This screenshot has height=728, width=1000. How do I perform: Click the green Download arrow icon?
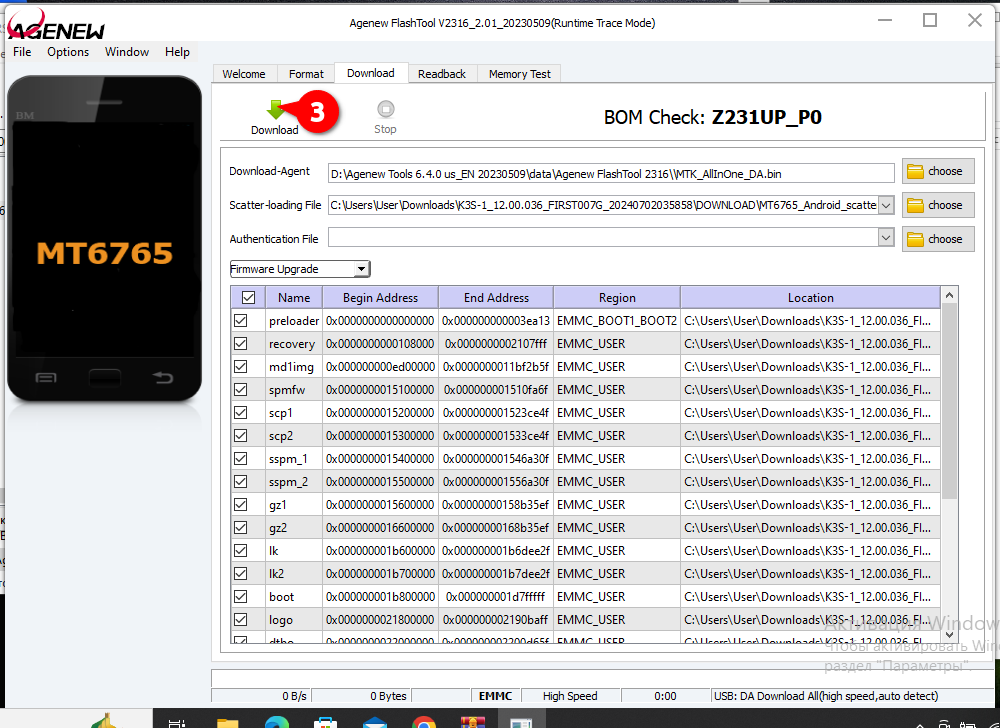275,111
